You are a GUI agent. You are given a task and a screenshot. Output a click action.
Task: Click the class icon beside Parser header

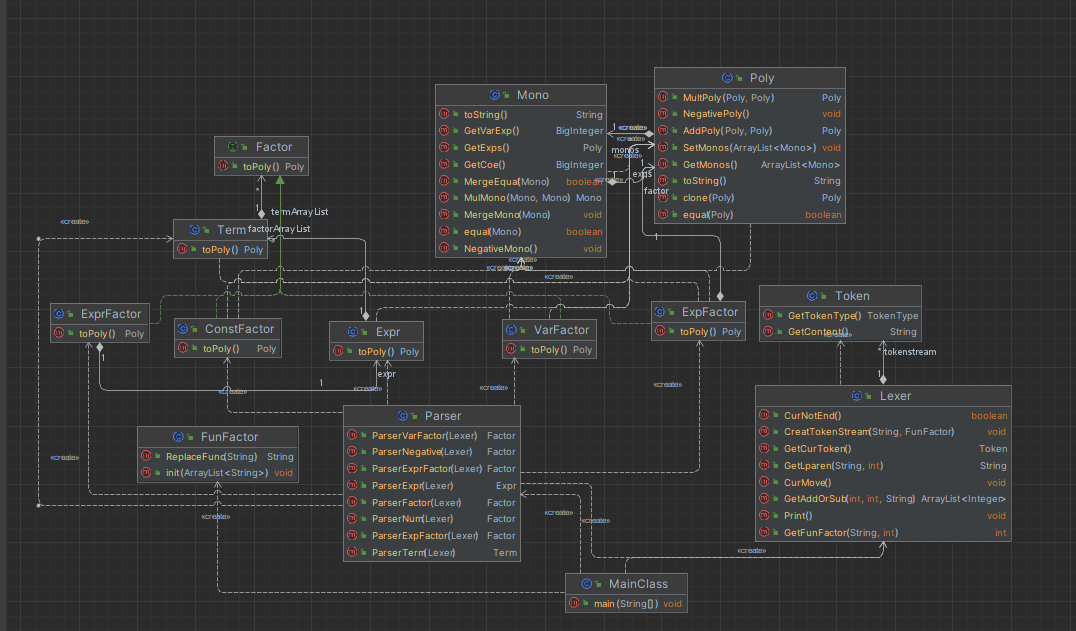point(402,416)
